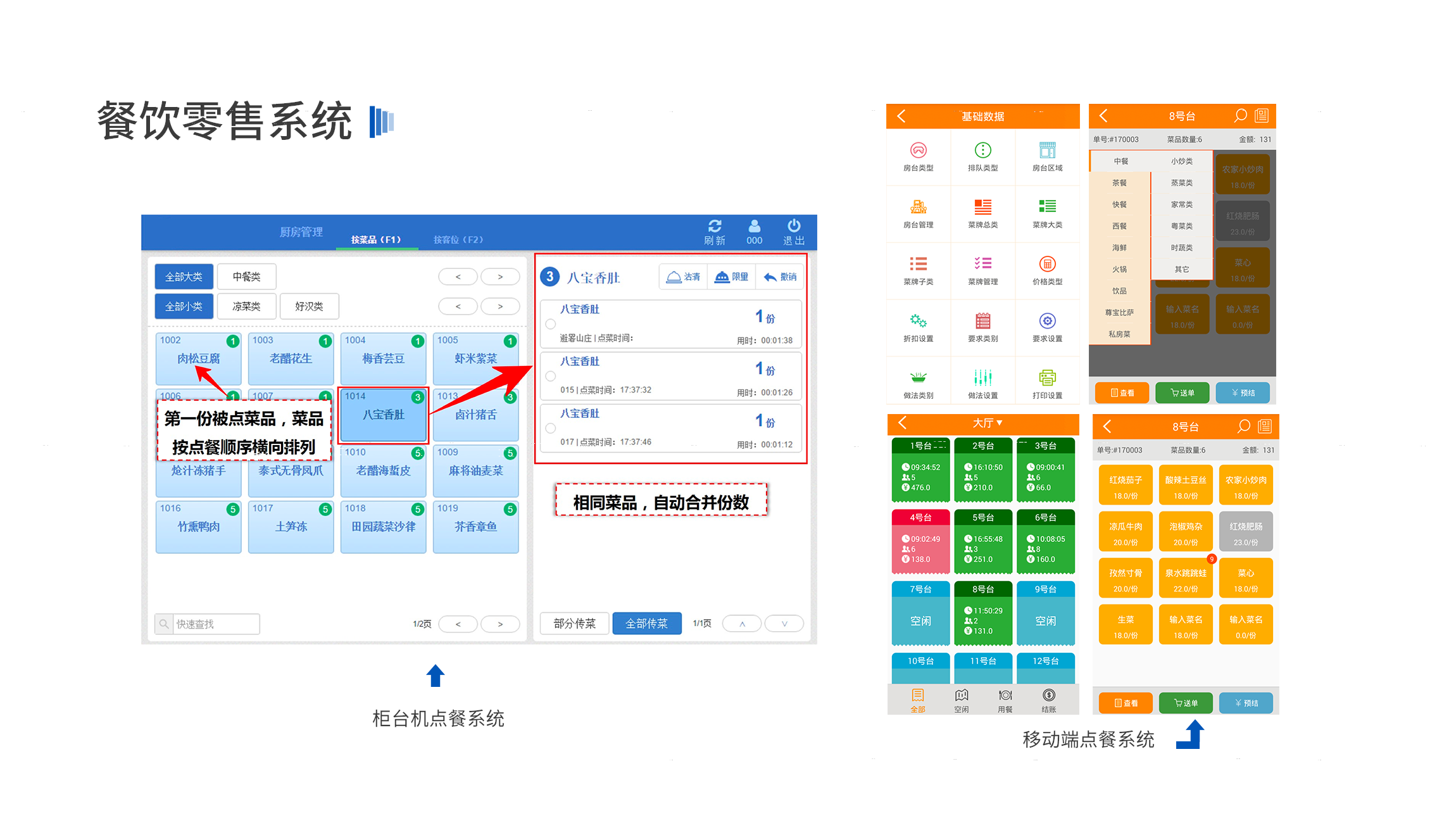Select radio for order 017 八宝香肚

(x=551, y=428)
